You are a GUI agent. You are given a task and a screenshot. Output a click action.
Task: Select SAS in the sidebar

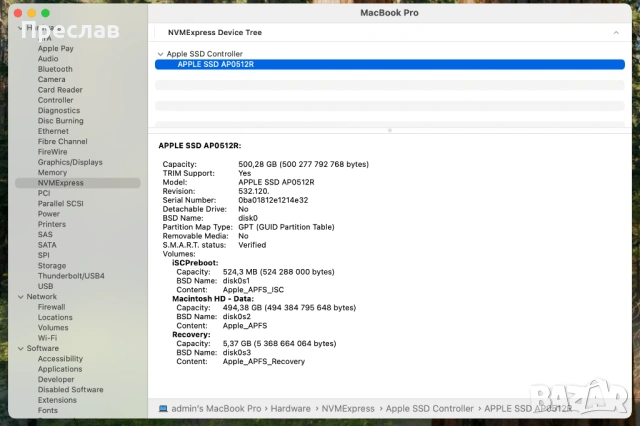[45, 234]
